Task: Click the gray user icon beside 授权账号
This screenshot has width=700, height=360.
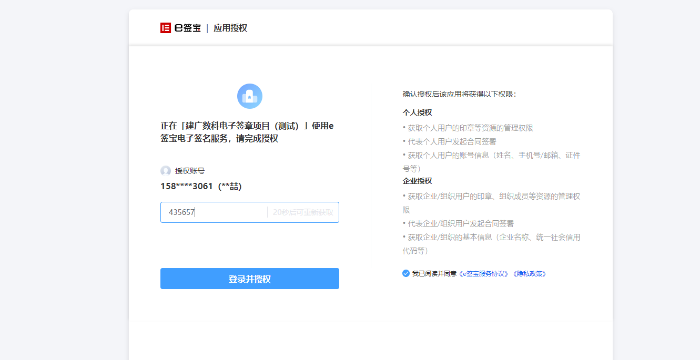Action: [x=166, y=171]
